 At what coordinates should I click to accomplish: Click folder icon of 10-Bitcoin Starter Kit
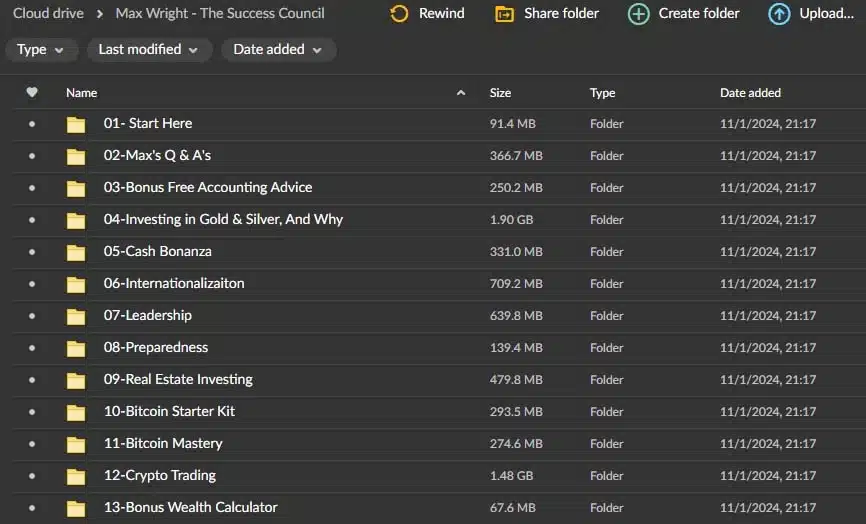[x=76, y=412]
